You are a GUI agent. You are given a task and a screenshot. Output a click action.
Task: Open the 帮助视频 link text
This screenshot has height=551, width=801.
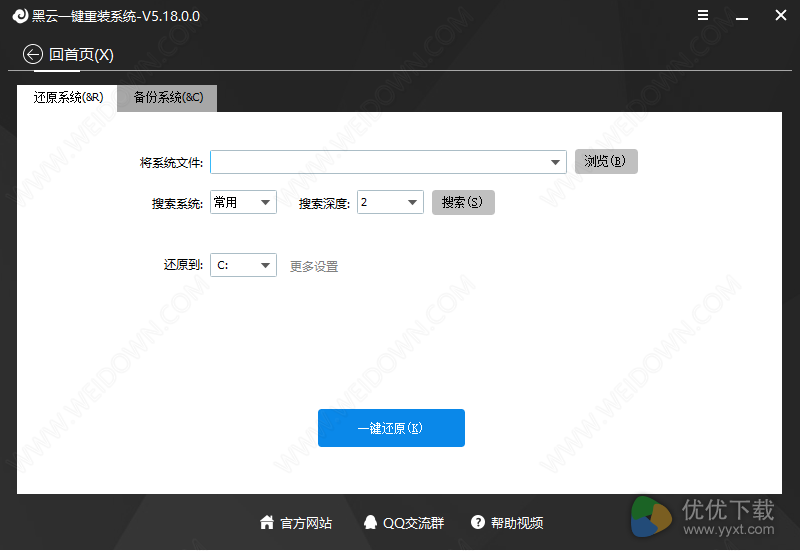(517, 523)
